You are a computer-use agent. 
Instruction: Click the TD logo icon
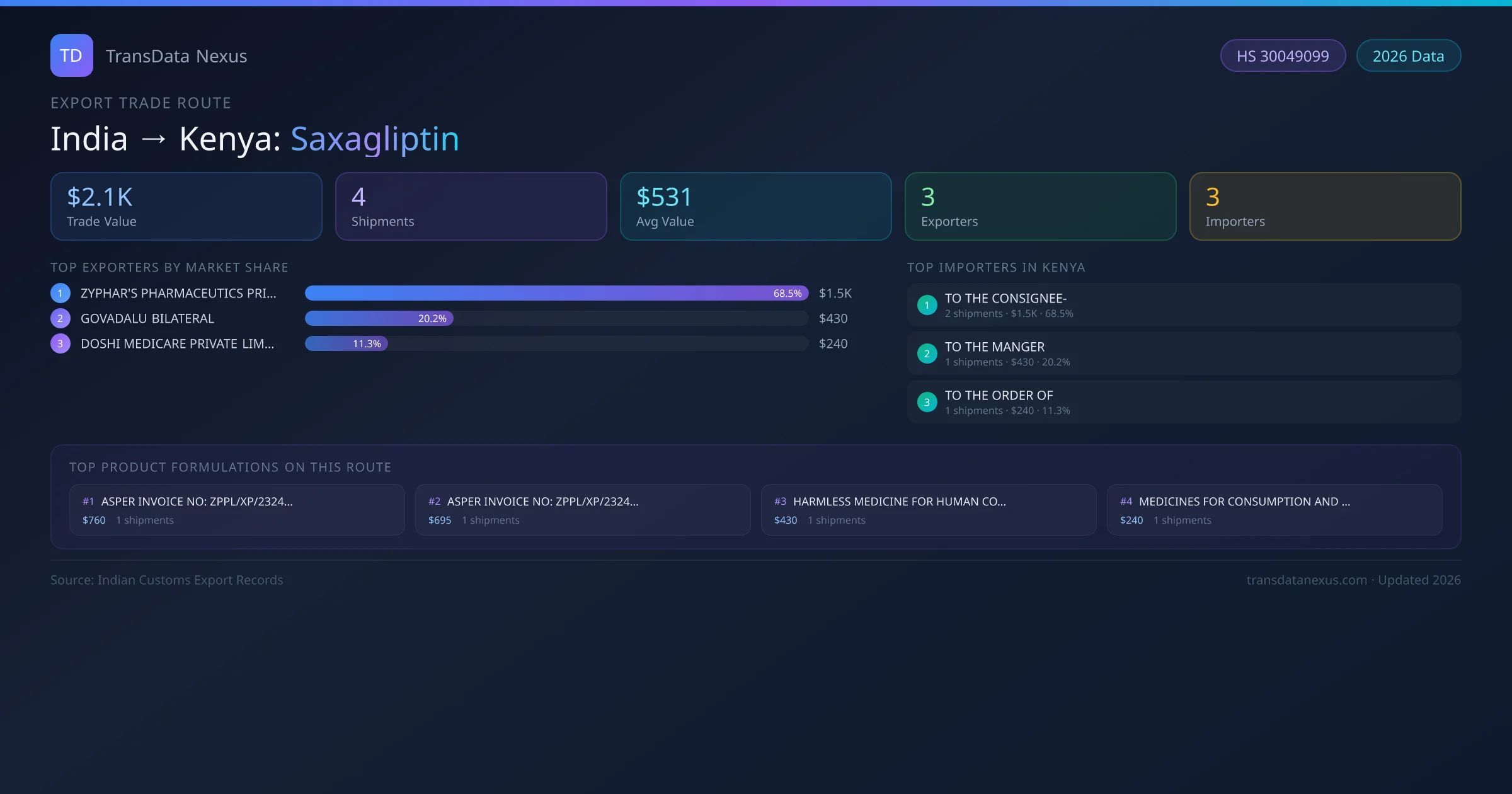point(71,55)
